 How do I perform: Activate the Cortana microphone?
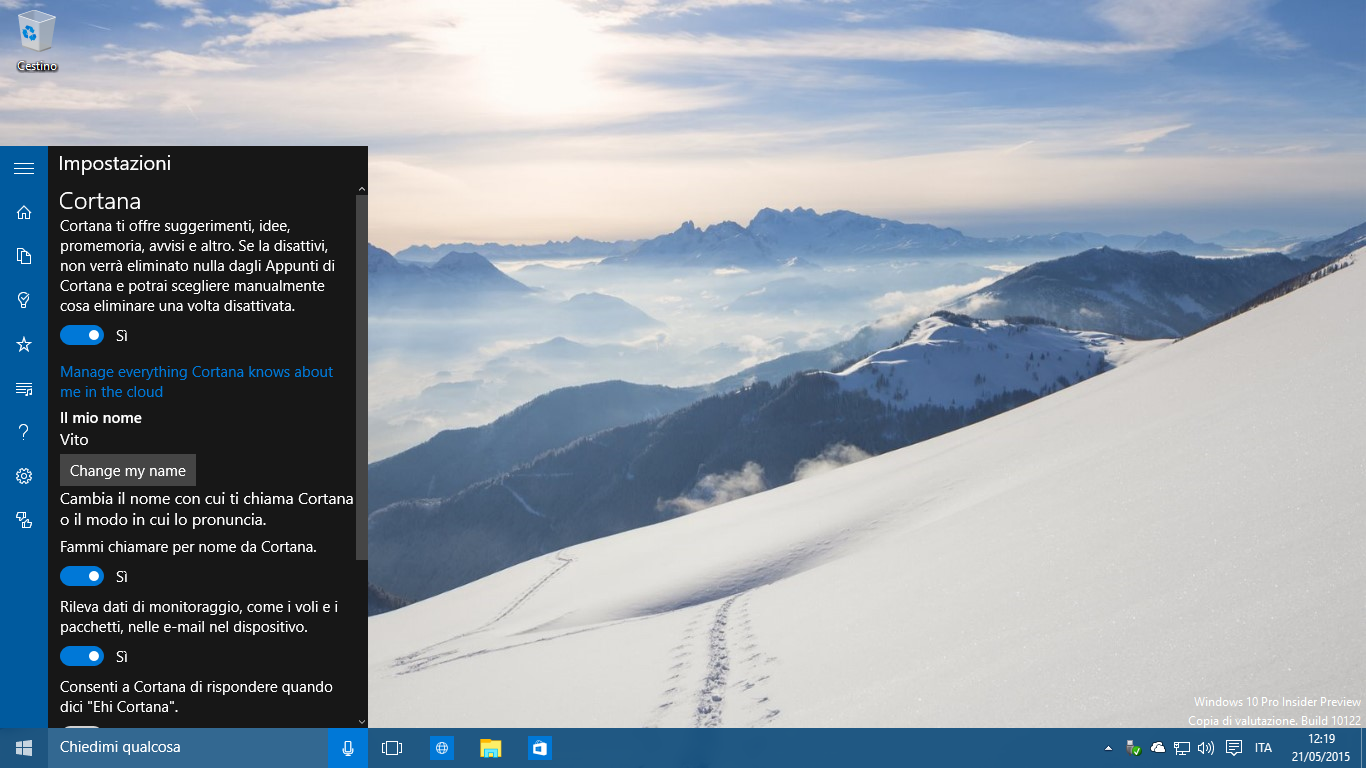click(348, 748)
